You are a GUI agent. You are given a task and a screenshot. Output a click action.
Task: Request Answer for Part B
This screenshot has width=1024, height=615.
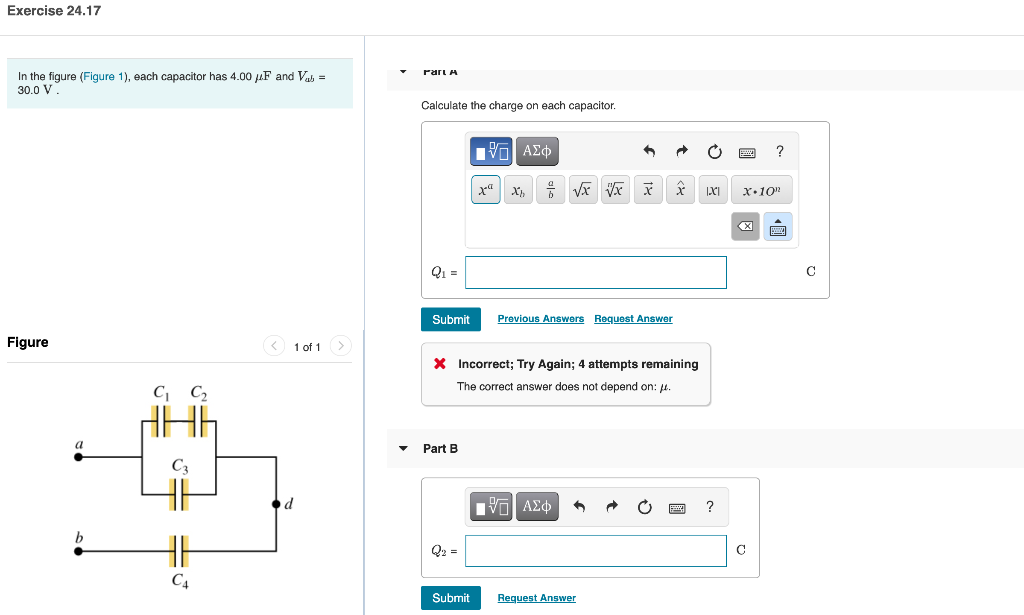pyautogui.click(x=537, y=598)
